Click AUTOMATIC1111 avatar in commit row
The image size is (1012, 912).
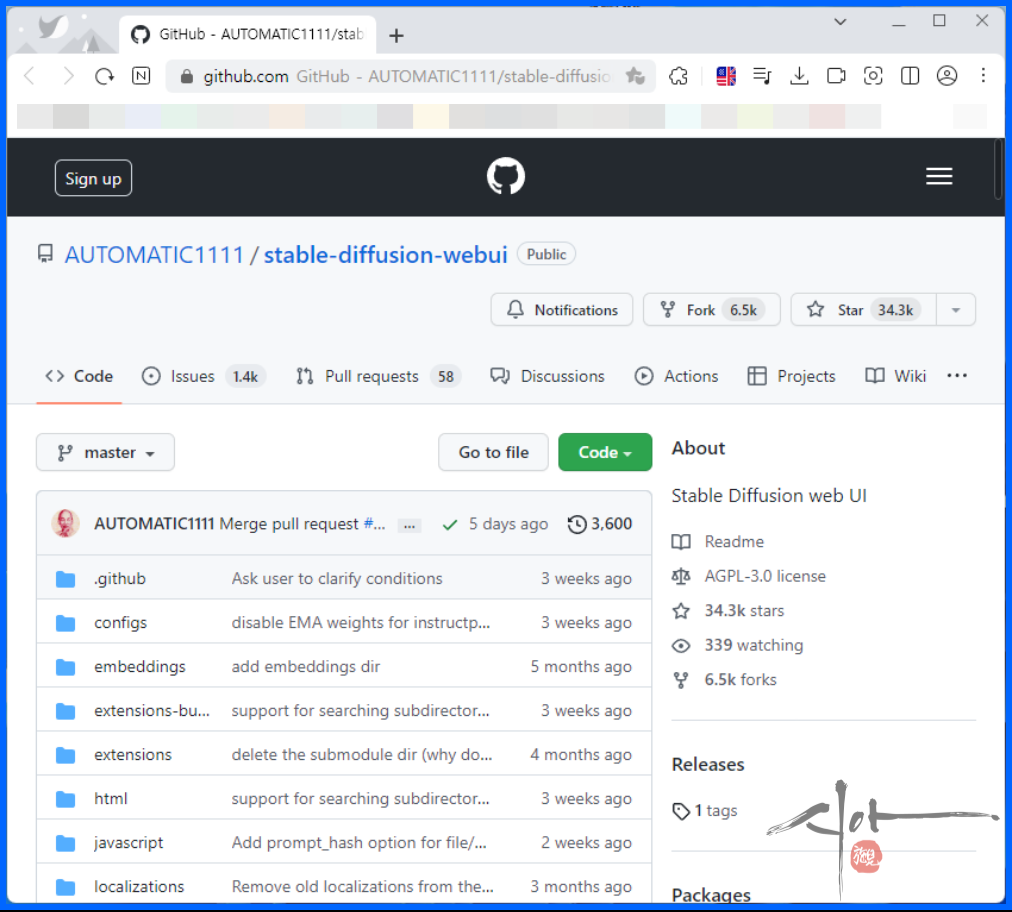[65, 523]
